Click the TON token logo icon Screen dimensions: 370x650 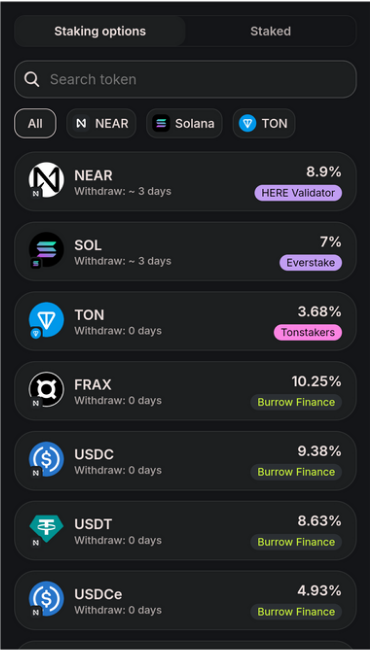tap(46, 320)
